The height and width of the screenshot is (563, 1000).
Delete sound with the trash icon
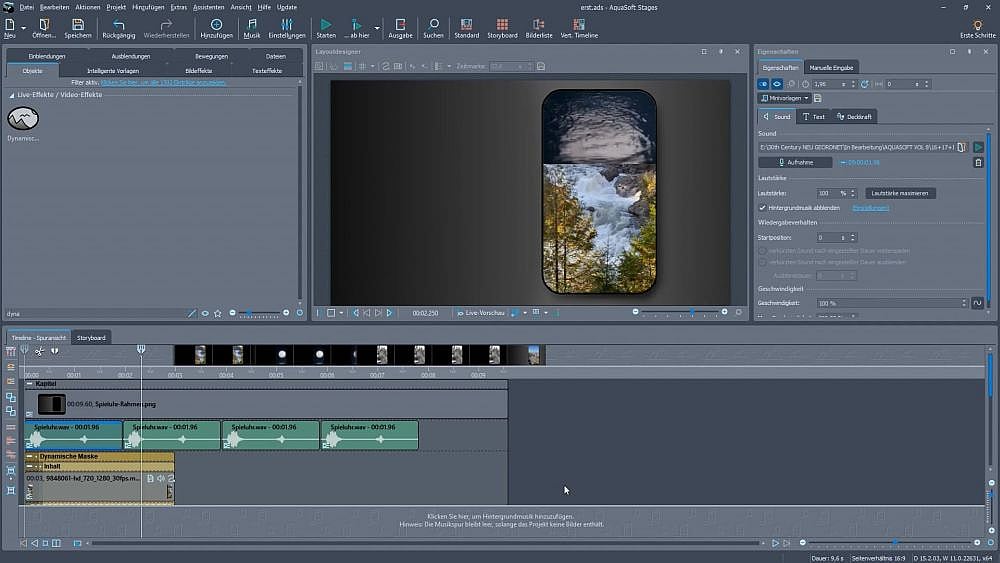coord(978,162)
